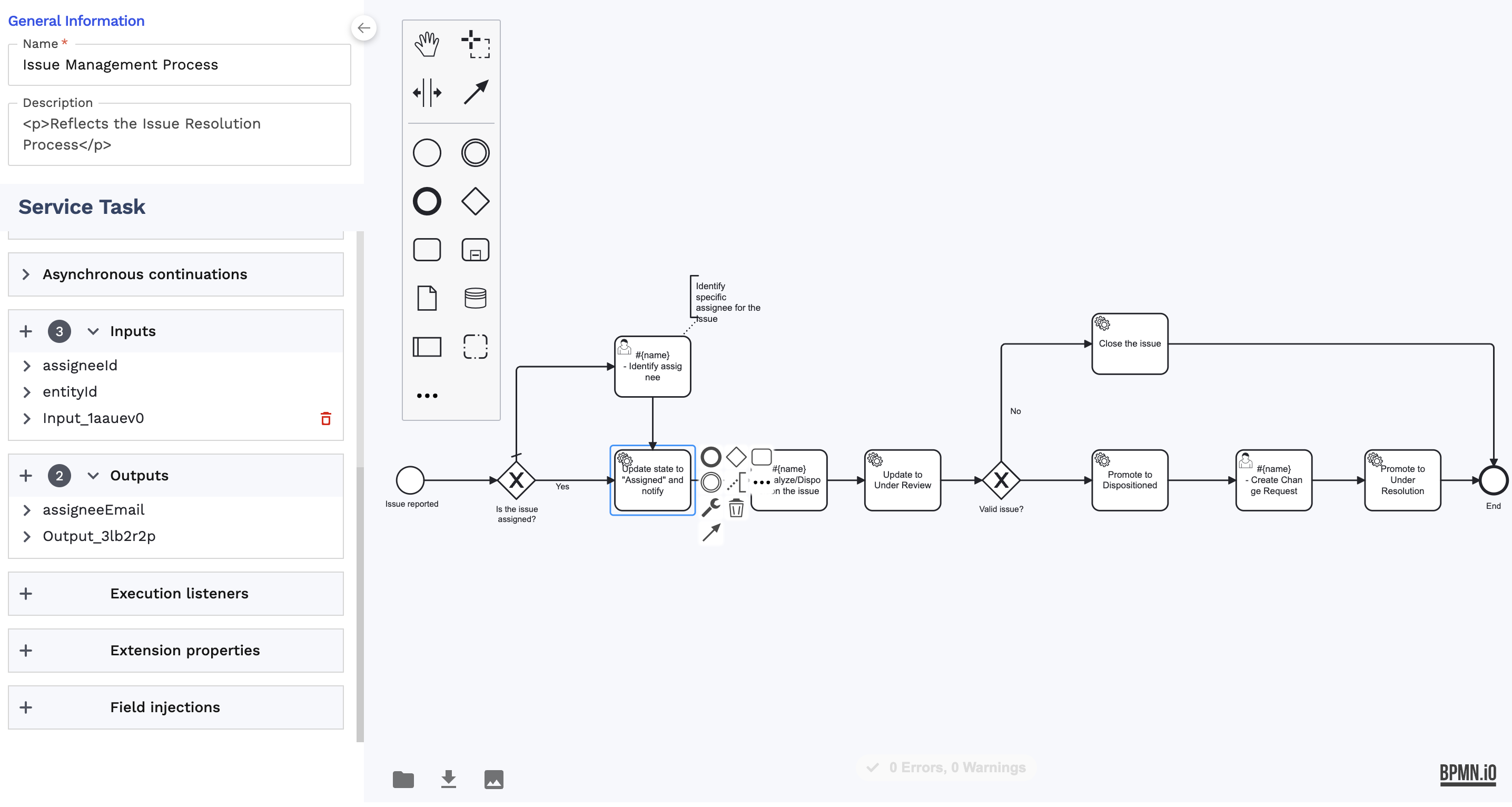Collapse the Outputs section chevron
This screenshot has width=1512, height=807.
93,475
